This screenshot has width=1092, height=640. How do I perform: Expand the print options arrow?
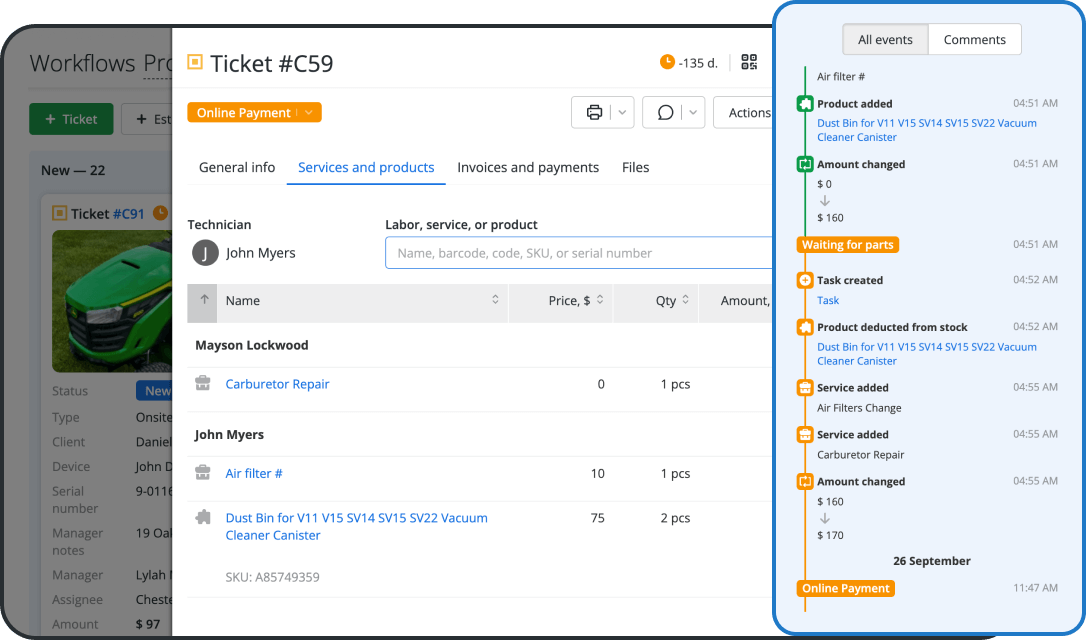[622, 112]
